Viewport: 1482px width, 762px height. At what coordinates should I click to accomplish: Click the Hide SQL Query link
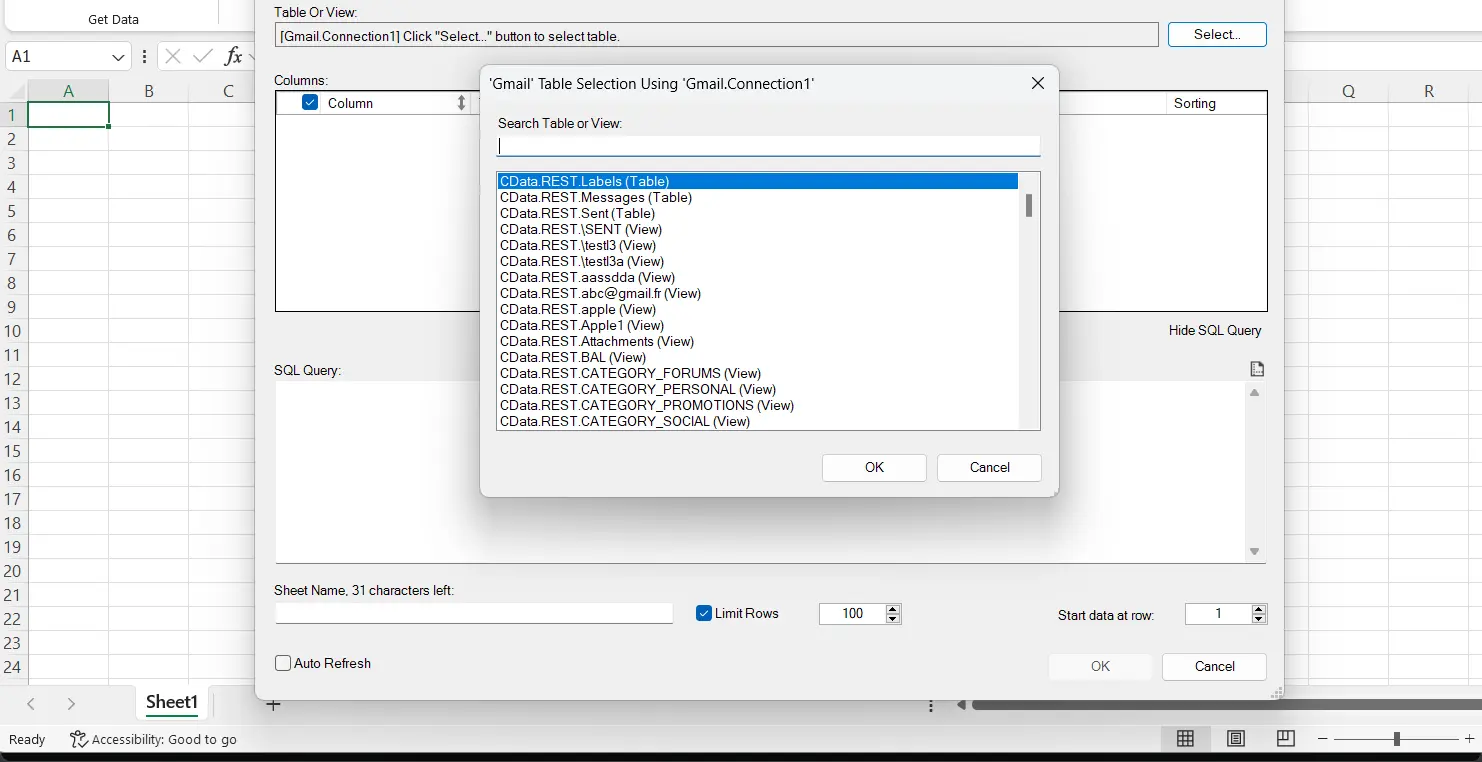pos(1214,330)
